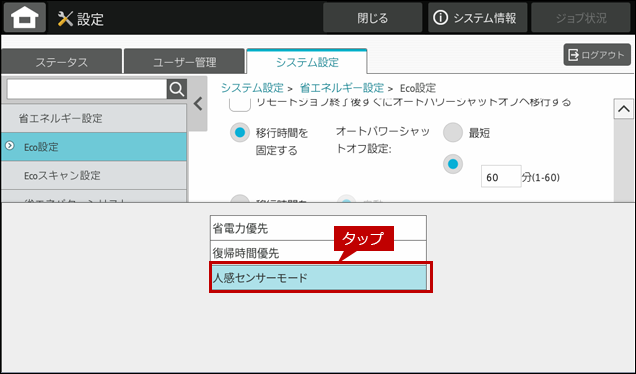Click the 設定 wrench icon
The width and height of the screenshot is (636, 374).
point(65,19)
